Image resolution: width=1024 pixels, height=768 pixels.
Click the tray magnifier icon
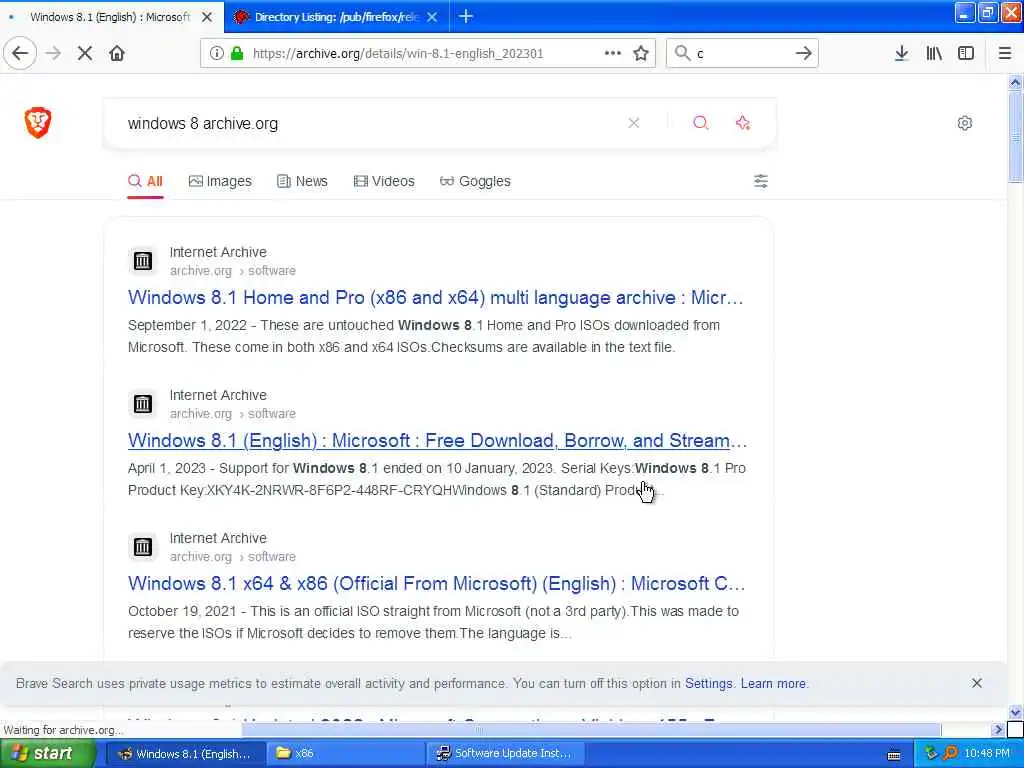pyautogui.click(x=950, y=754)
